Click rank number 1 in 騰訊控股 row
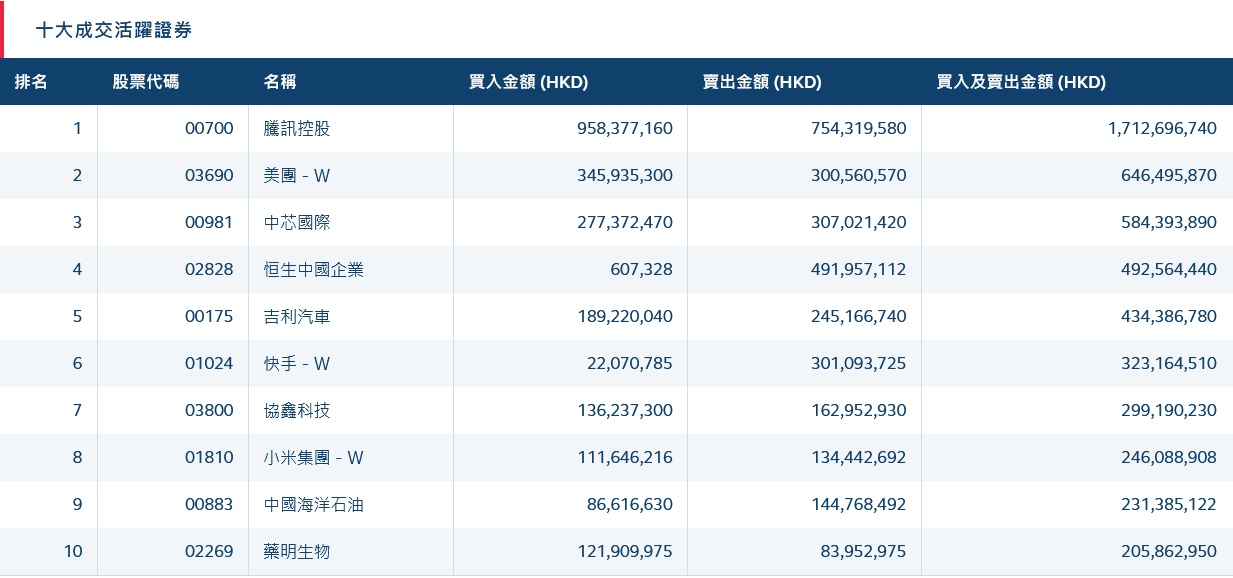This screenshot has height=578, width=1233. click(x=78, y=128)
